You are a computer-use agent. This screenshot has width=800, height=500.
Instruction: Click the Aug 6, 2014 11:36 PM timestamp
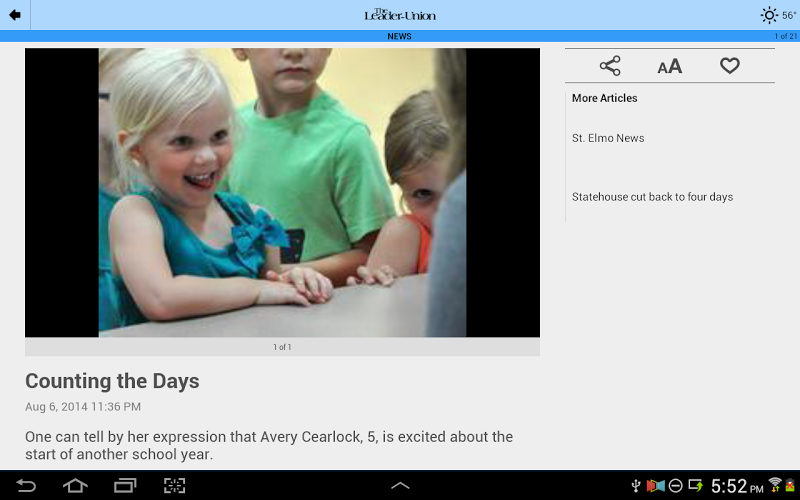click(83, 407)
